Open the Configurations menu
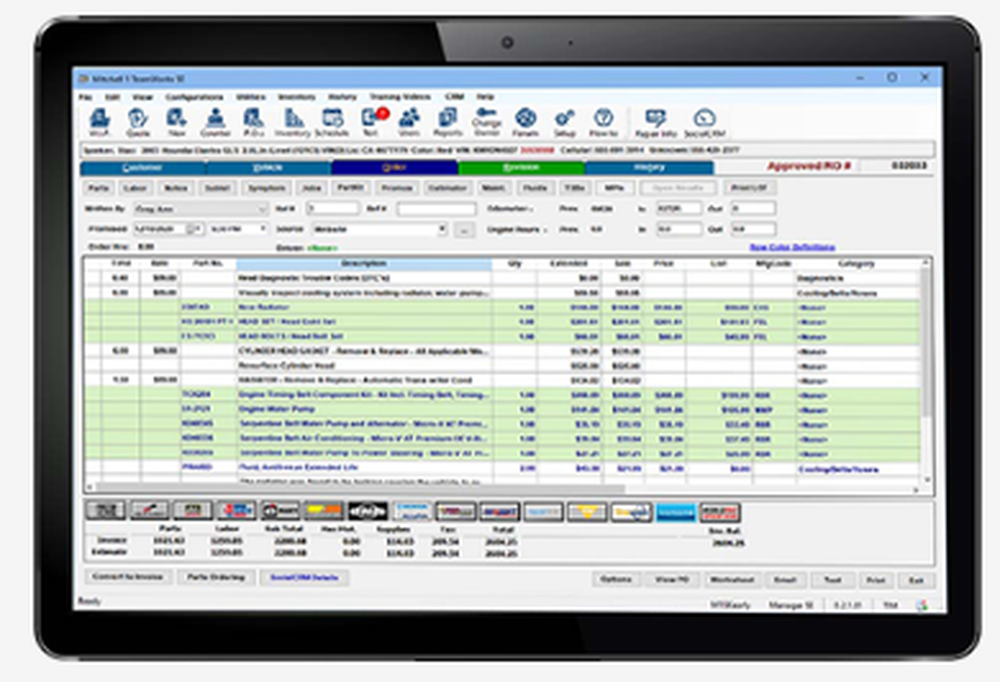The width and height of the screenshot is (1000, 682). pyautogui.click(x=194, y=97)
